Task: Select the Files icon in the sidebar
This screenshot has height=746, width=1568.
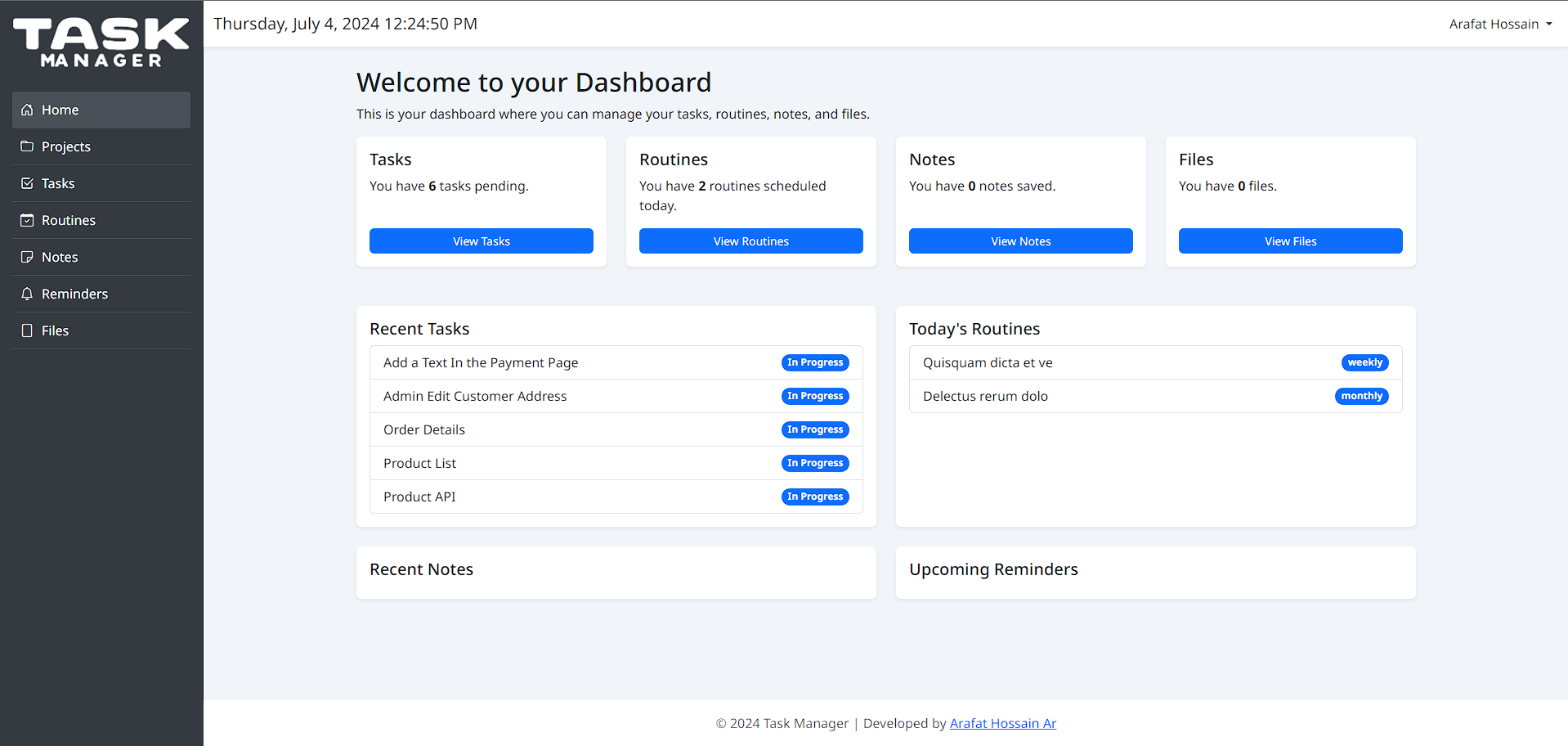Action: pos(27,330)
